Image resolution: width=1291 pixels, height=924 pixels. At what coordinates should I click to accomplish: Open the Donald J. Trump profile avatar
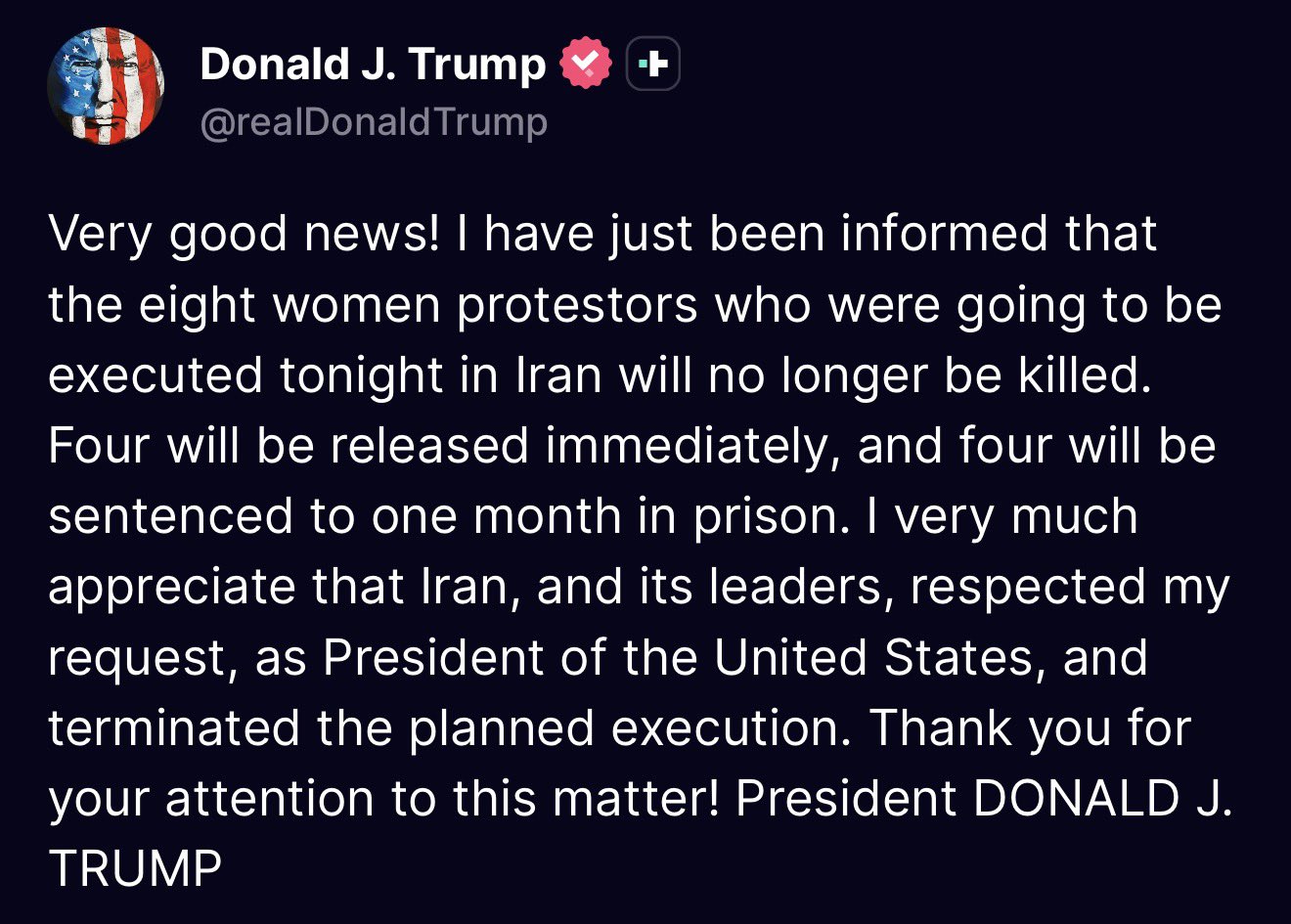coord(106,86)
